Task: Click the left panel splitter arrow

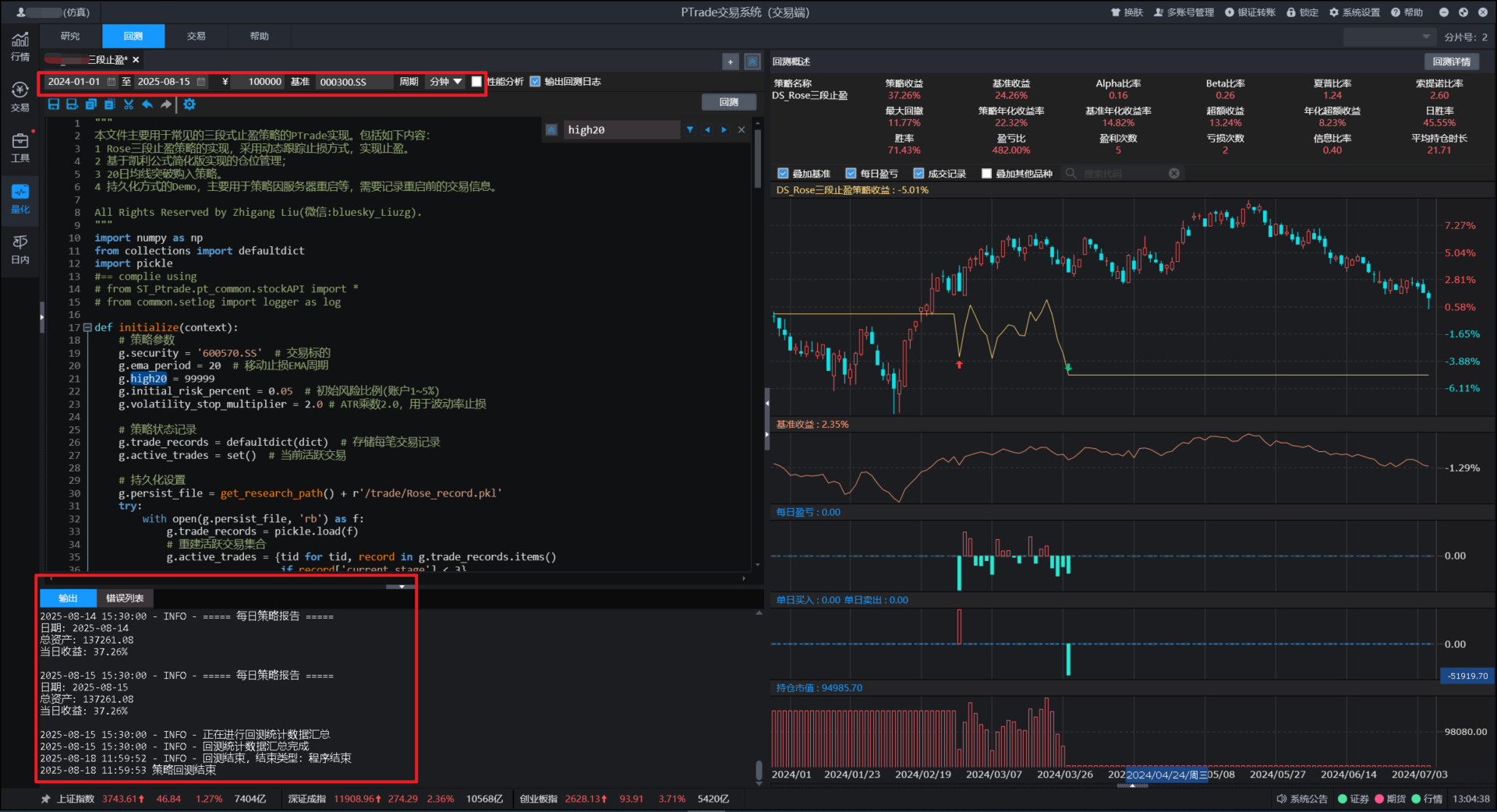Action: point(42,317)
